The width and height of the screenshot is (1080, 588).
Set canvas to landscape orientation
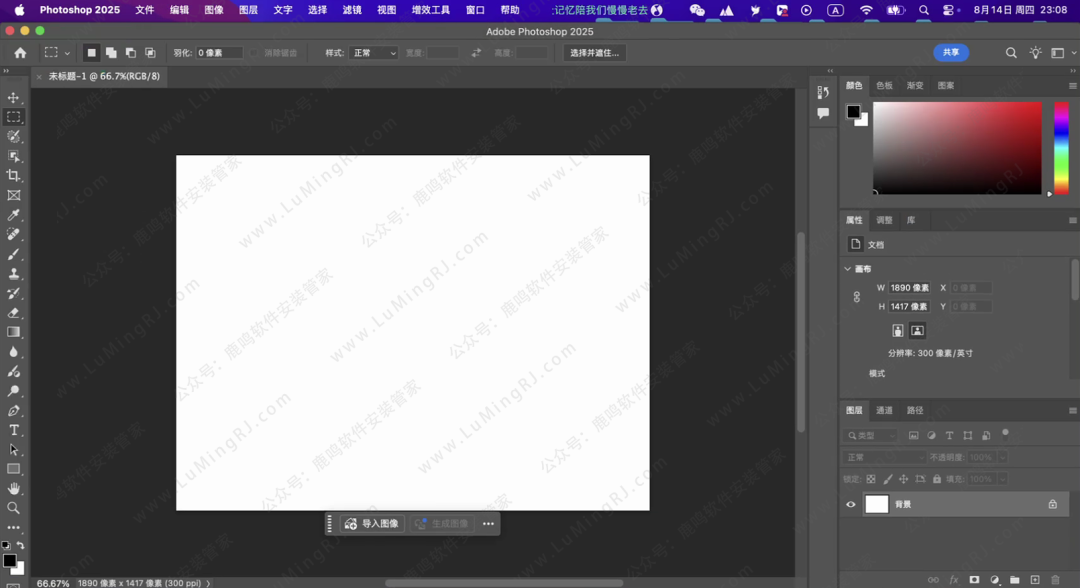point(917,331)
